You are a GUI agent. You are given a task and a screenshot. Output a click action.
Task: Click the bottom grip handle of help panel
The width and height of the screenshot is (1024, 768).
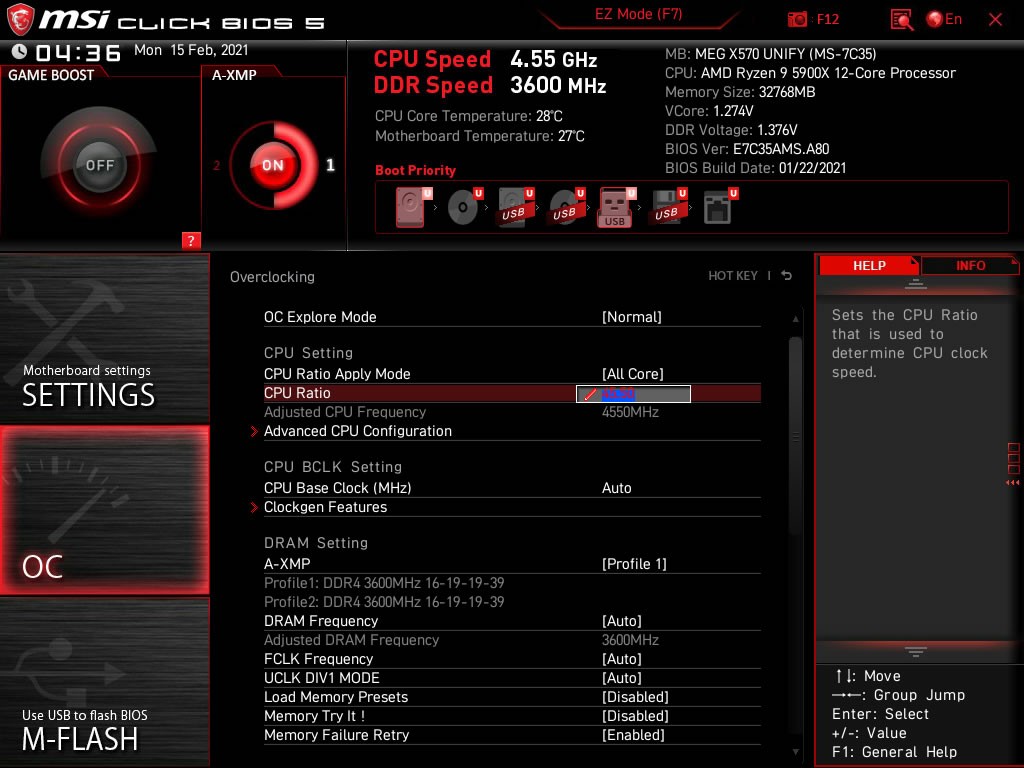click(916, 652)
